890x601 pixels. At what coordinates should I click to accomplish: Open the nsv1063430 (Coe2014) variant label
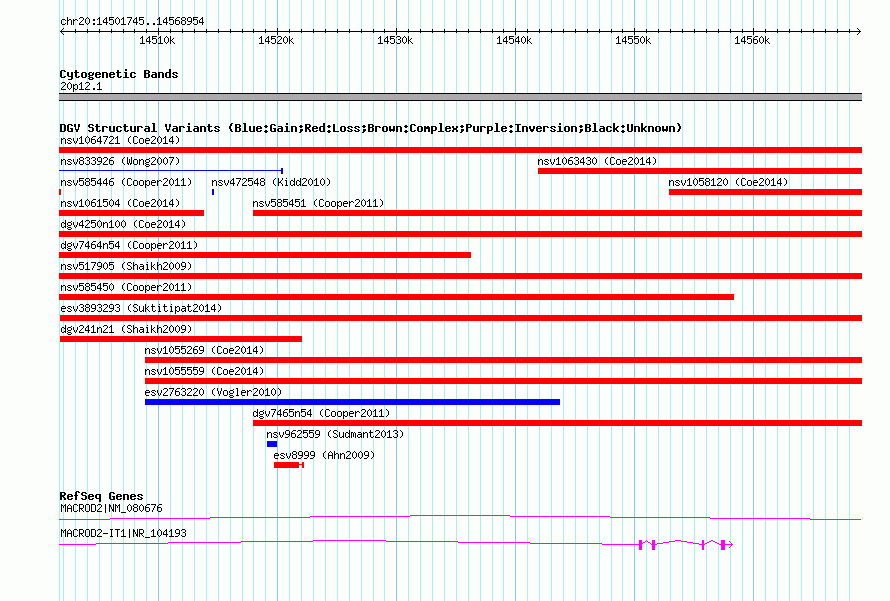(x=597, y=161)
